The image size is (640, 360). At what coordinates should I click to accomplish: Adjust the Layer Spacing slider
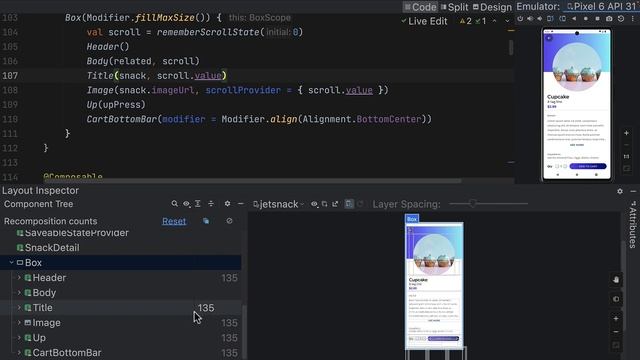(x=488, y=204)
